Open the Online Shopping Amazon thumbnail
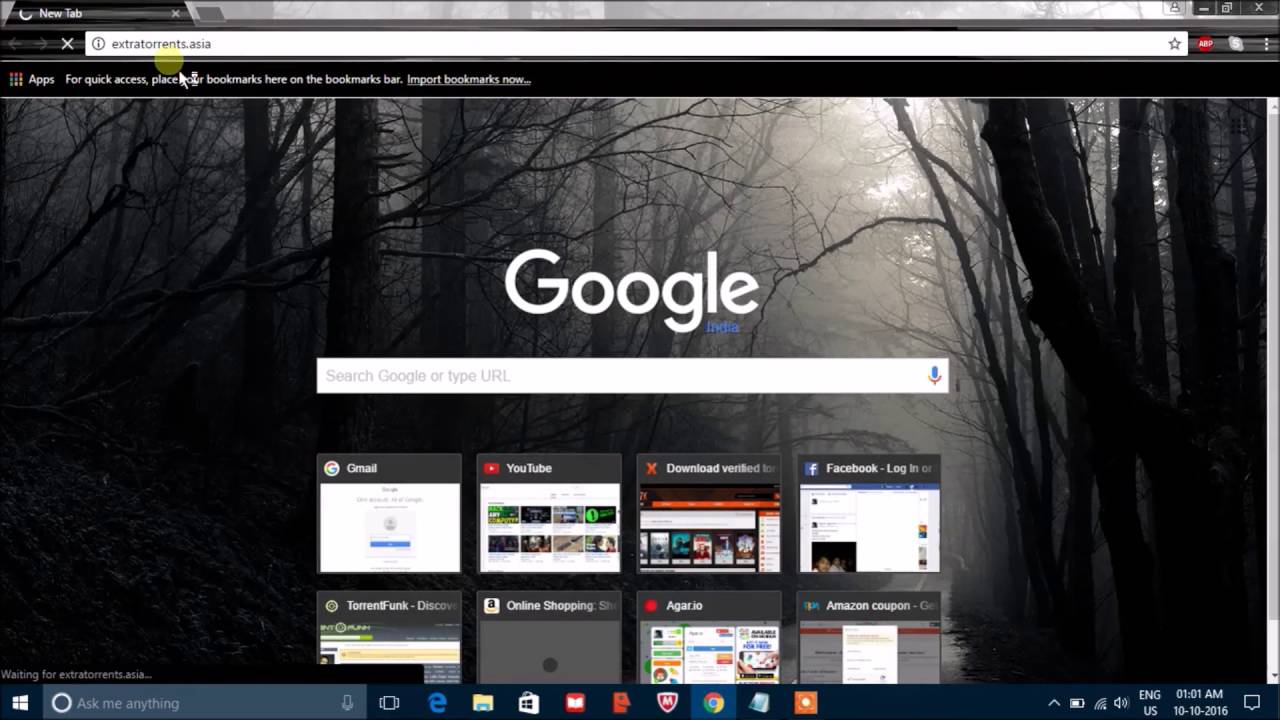The width and height of the screenshot is (1280, 720). click(x=549, y=637)
